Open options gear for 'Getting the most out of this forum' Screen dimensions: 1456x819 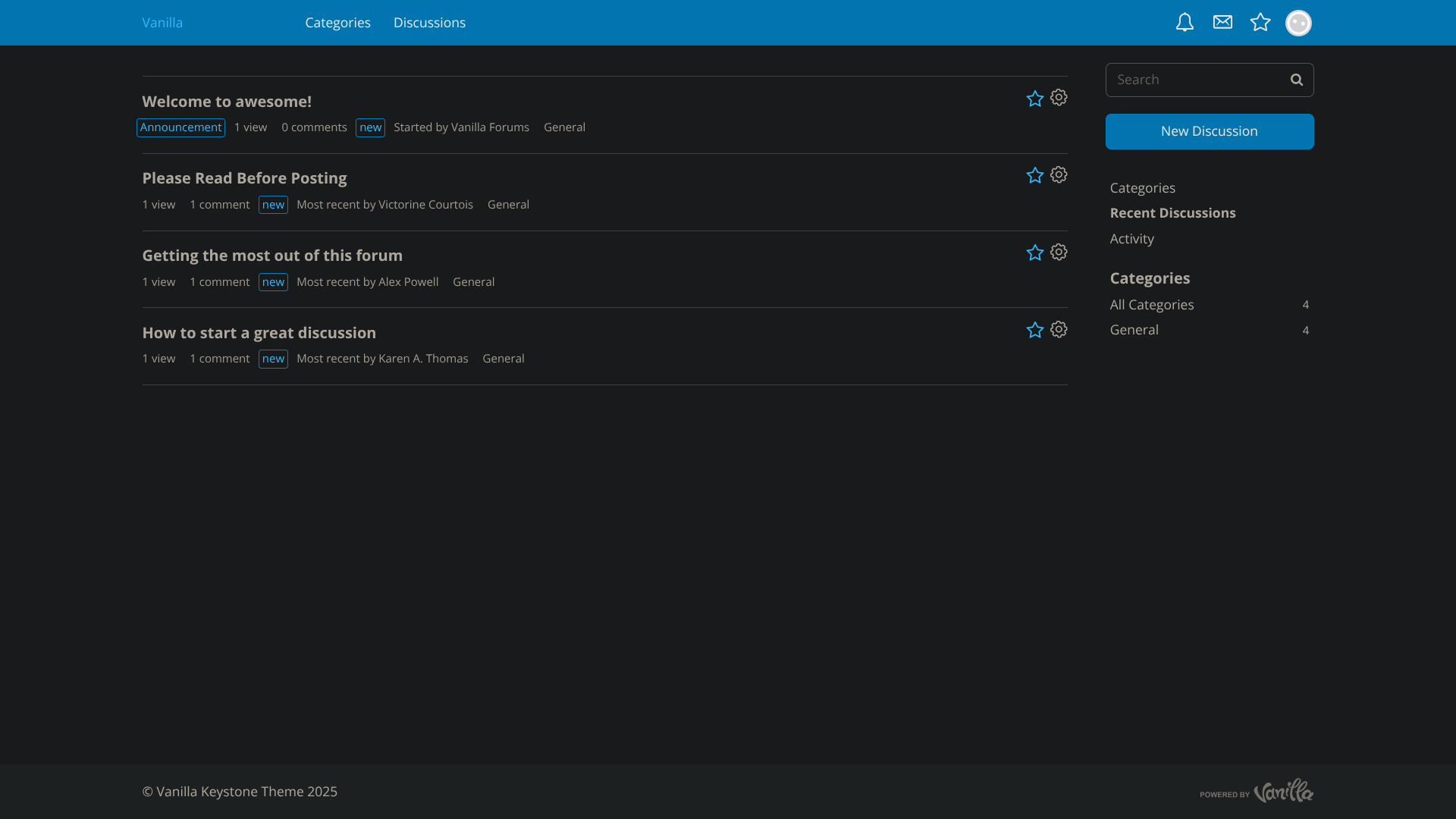pos(1059,253)
